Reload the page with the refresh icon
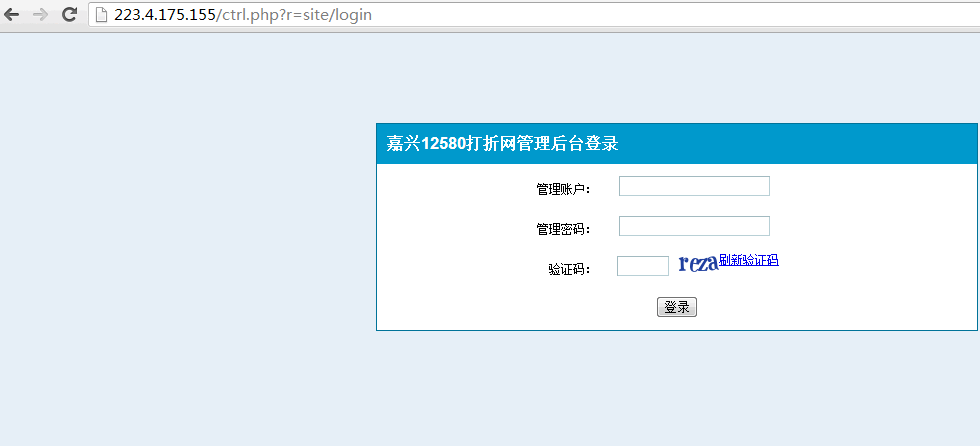Viewport: 980px width, 446px height. [70, 14]
